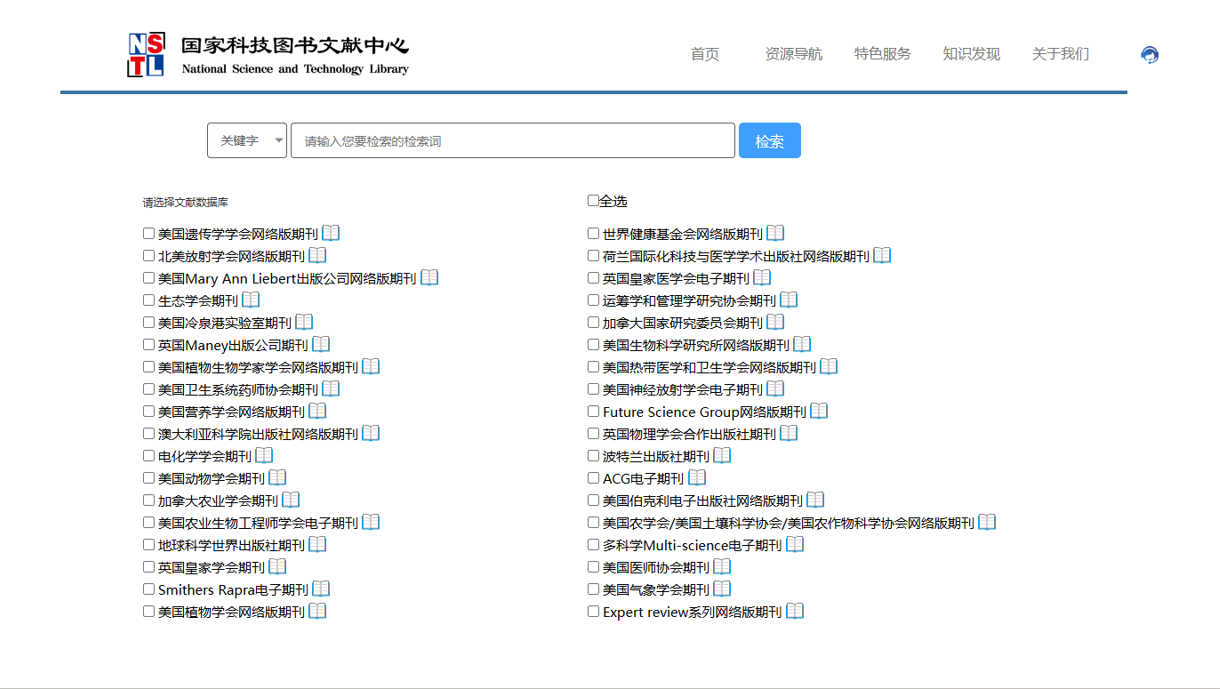Expand the 关键字 search type dropdown
This screenshot has width=1220, height=689.
point(247,141)
